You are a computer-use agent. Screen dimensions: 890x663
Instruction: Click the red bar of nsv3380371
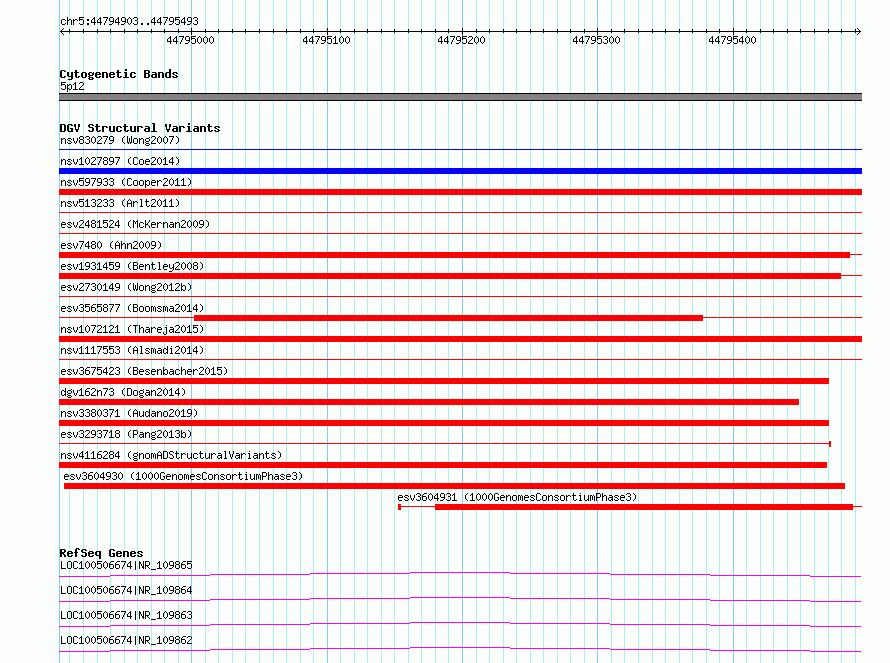coord(444,423)
